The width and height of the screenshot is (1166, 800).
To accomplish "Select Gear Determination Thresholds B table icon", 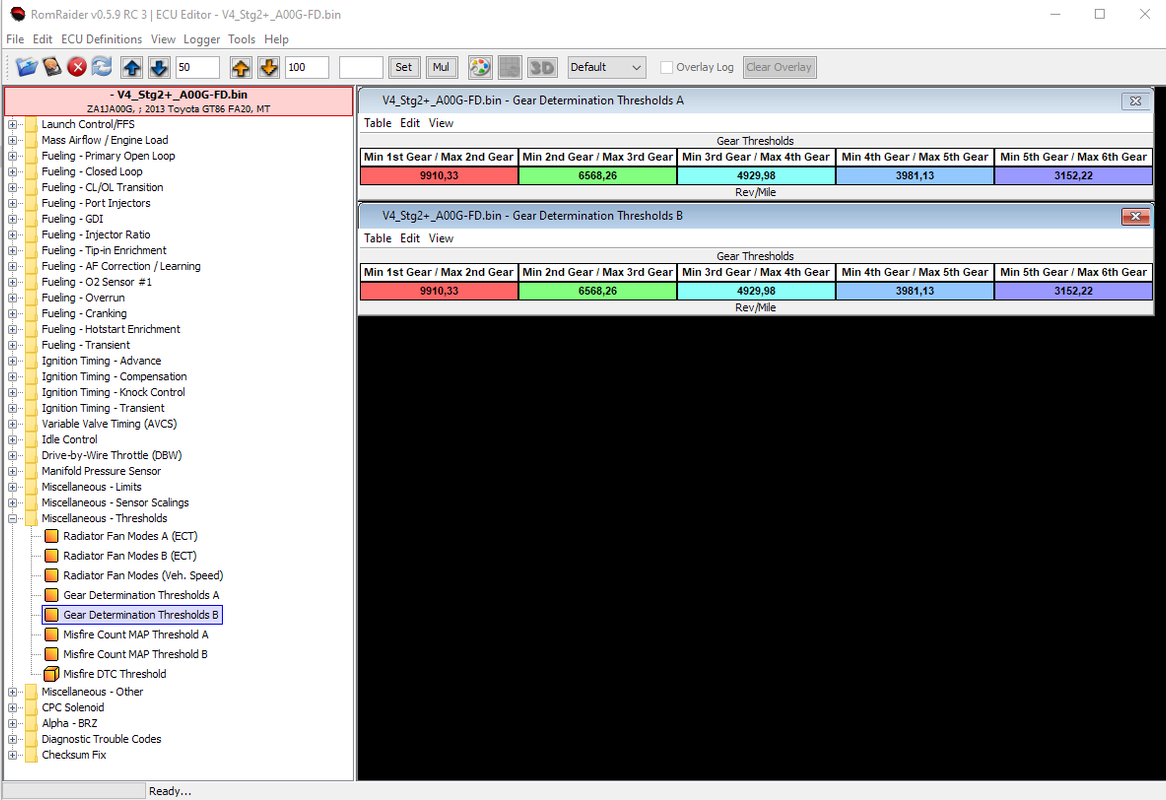I will pyautogui.click(x=51, y=615).
